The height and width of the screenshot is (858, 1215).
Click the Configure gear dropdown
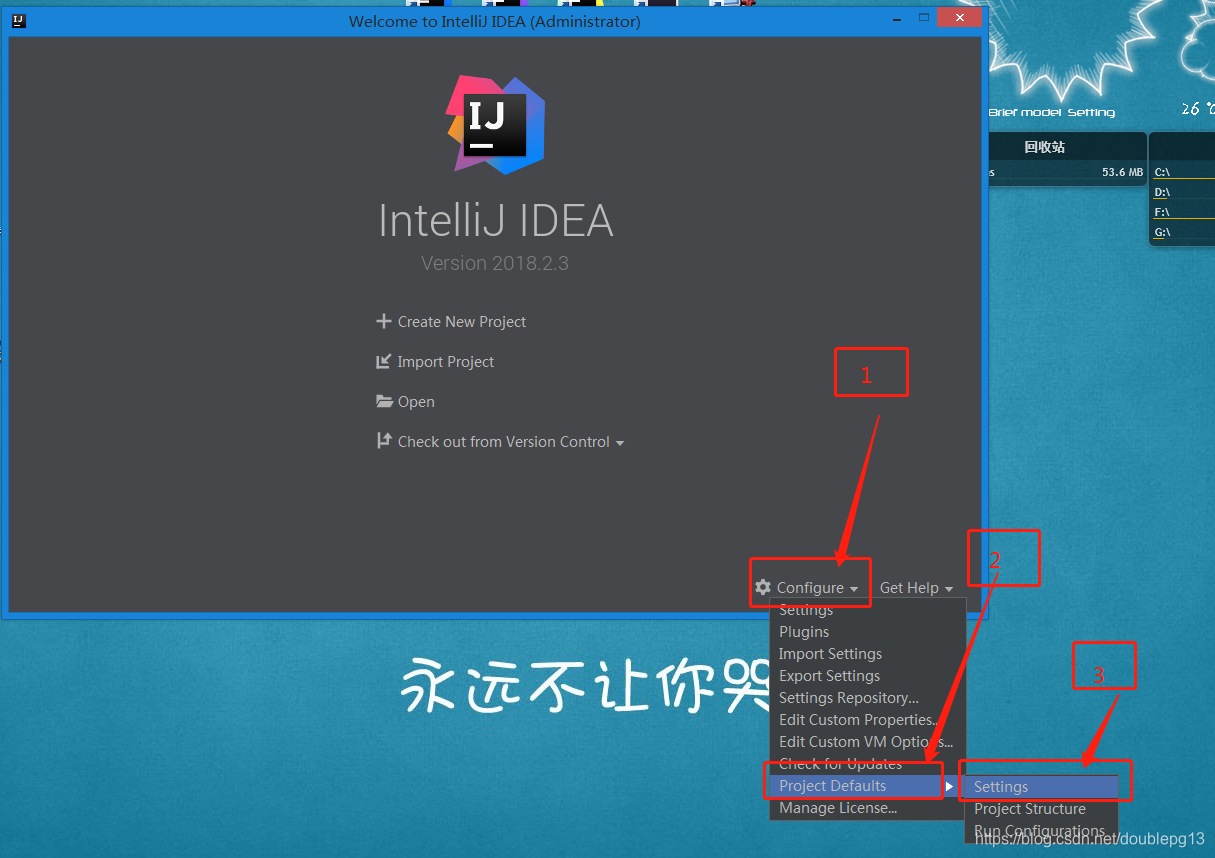coord(808,588)
